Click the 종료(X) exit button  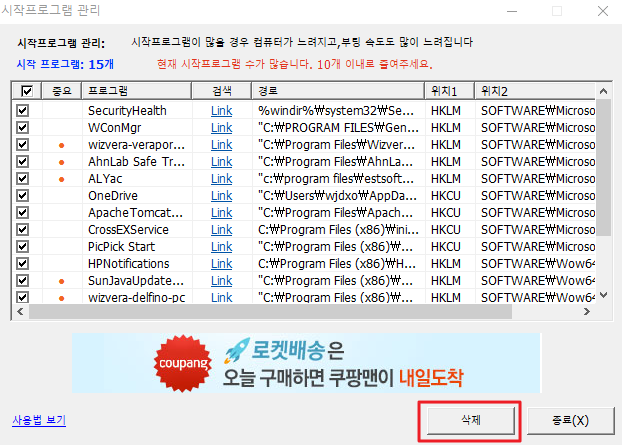[x=570, y=420]
